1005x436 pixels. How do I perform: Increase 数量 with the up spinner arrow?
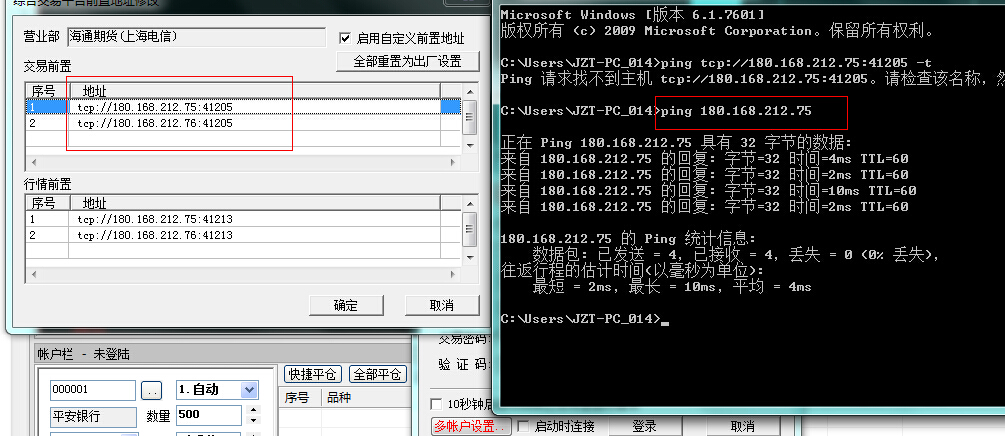pos(253,409)
